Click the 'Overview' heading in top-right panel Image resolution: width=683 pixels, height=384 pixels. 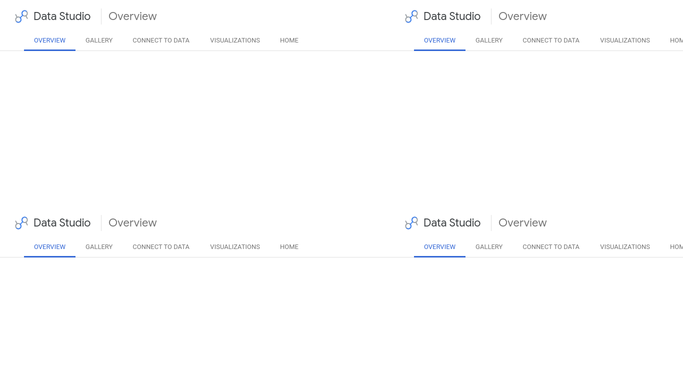522,17
